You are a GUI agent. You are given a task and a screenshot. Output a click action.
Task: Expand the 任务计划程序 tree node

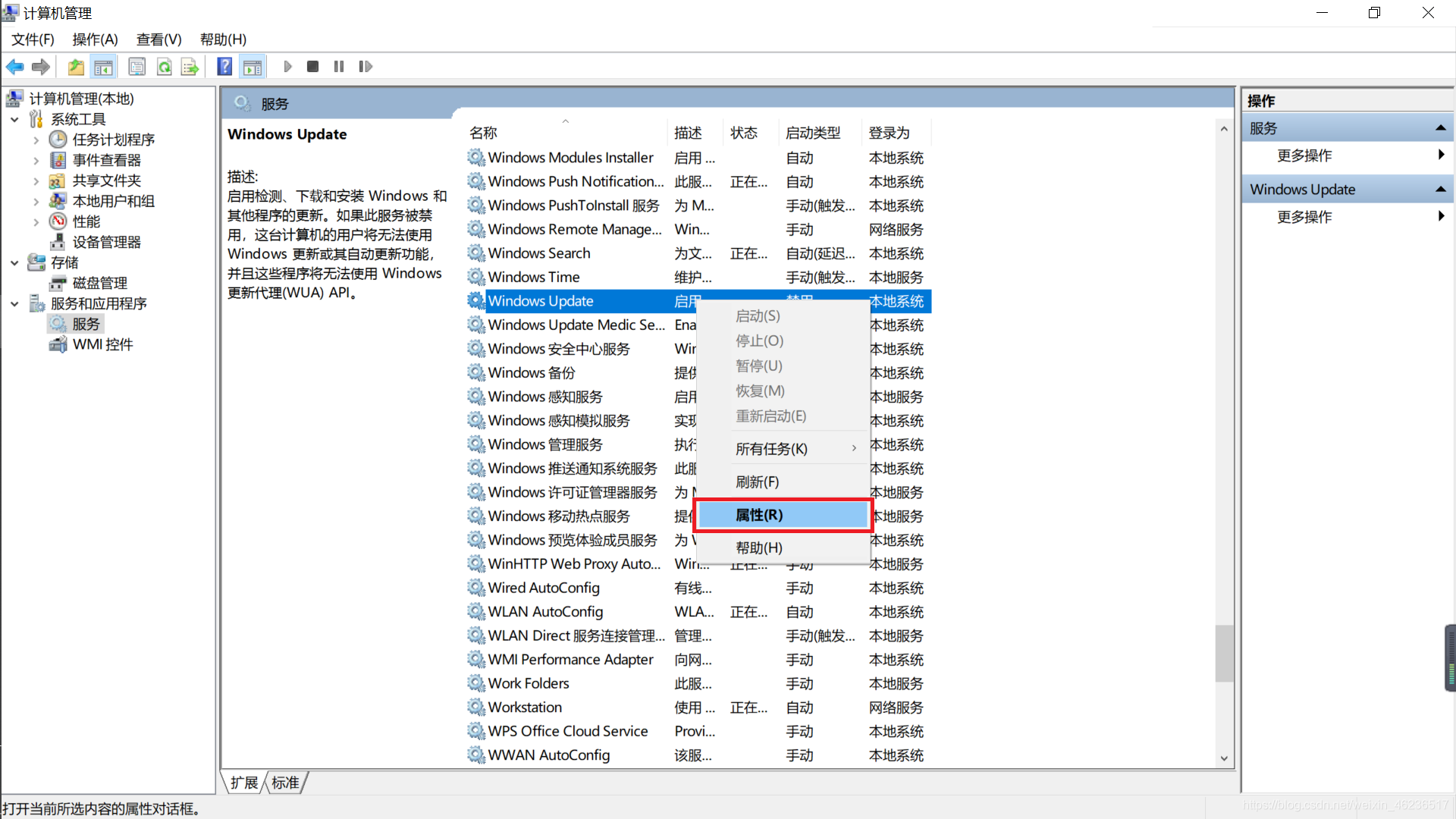[36, 140]
